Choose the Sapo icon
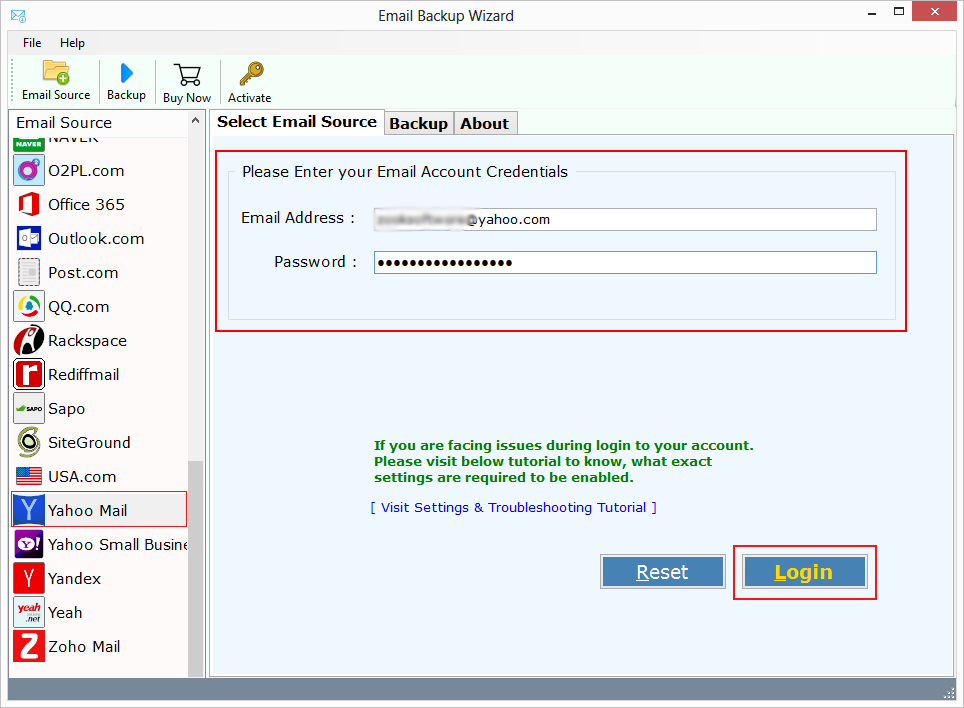The height and width of the screenshot is (708, 964). tap(29, 408)
